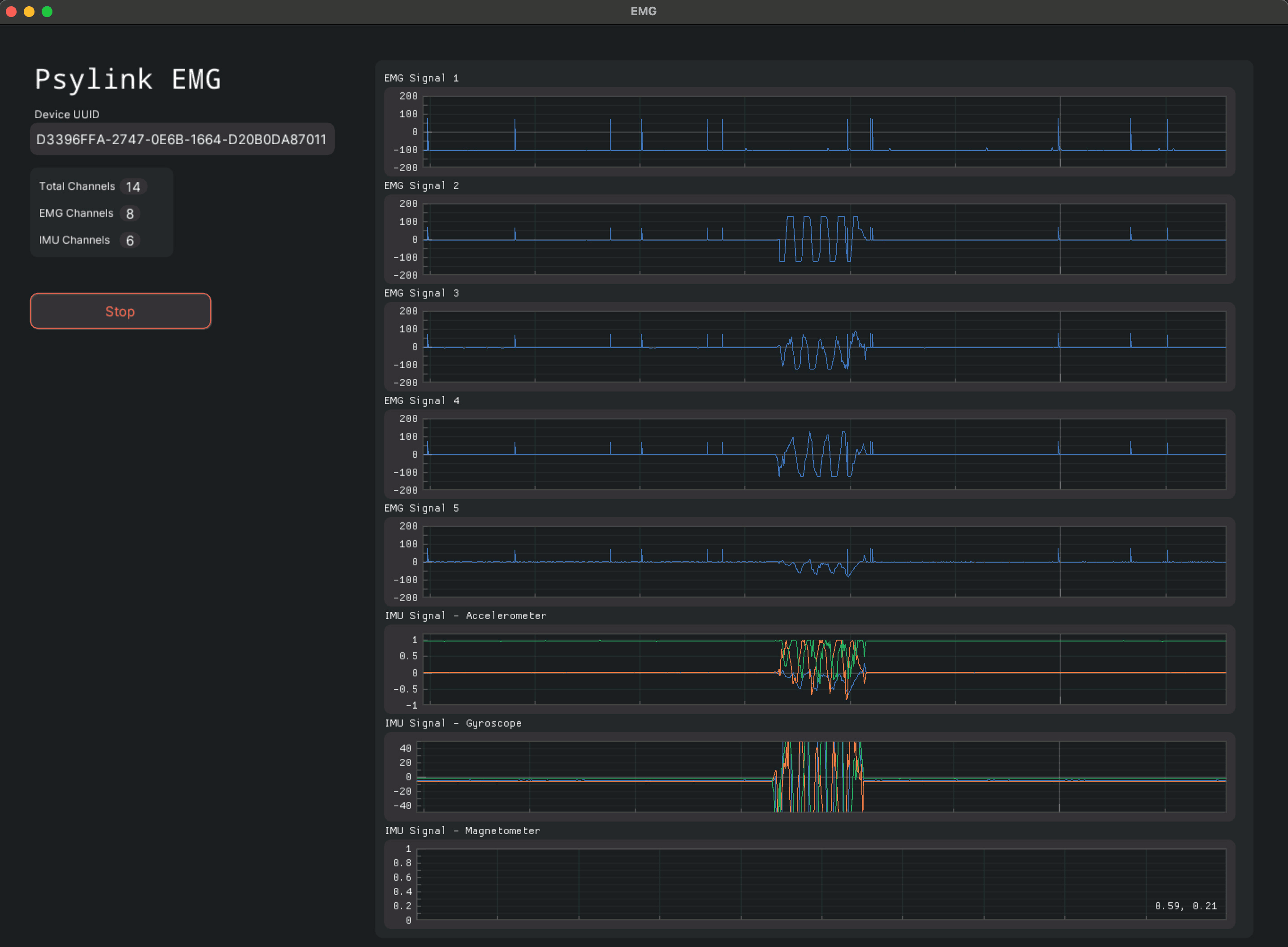Screen dimensions: 1288x947
Task: Click the IMU Channels value 6
Action: pos(130,241)
